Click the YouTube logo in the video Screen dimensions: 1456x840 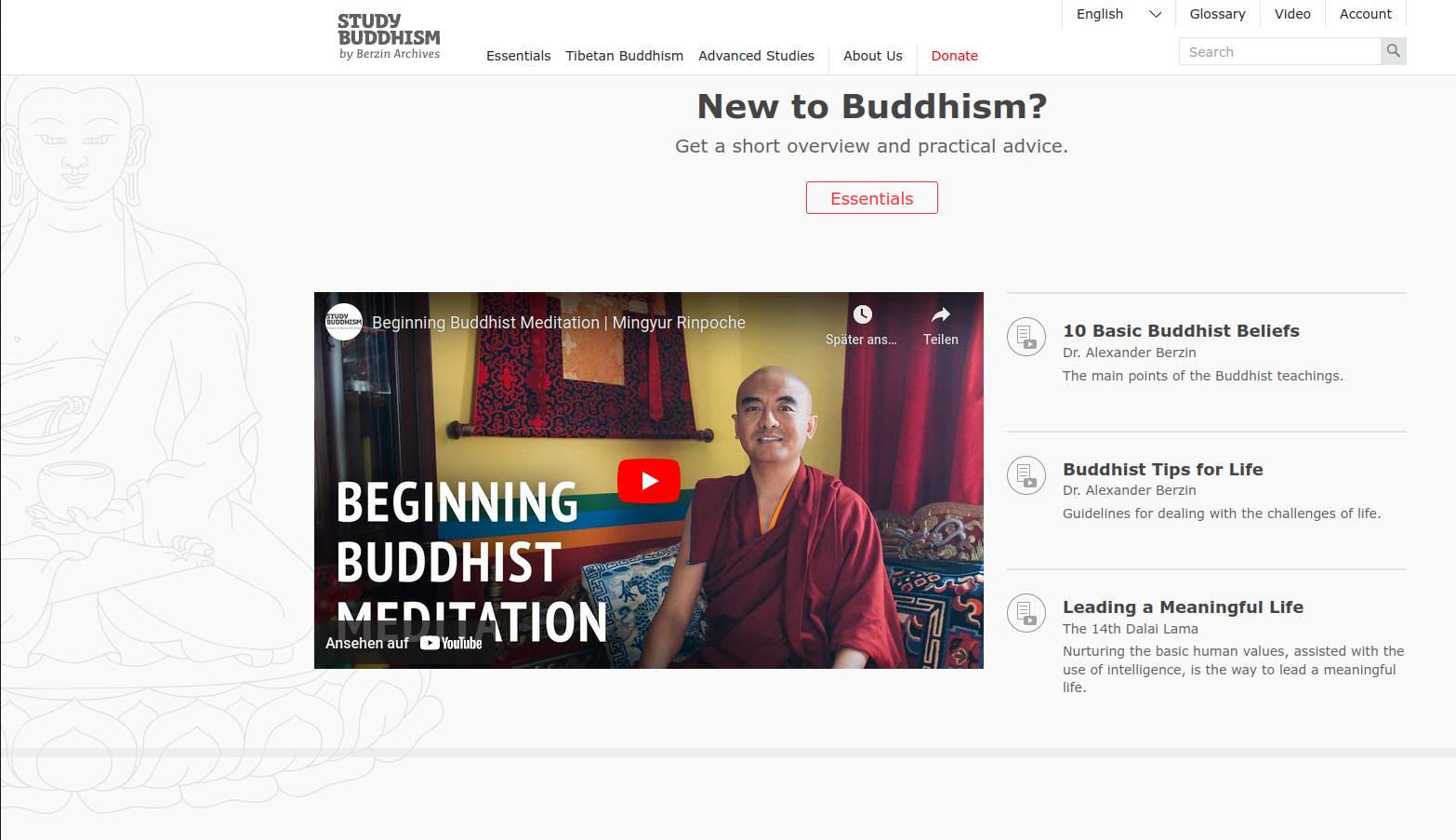(451, 643)
